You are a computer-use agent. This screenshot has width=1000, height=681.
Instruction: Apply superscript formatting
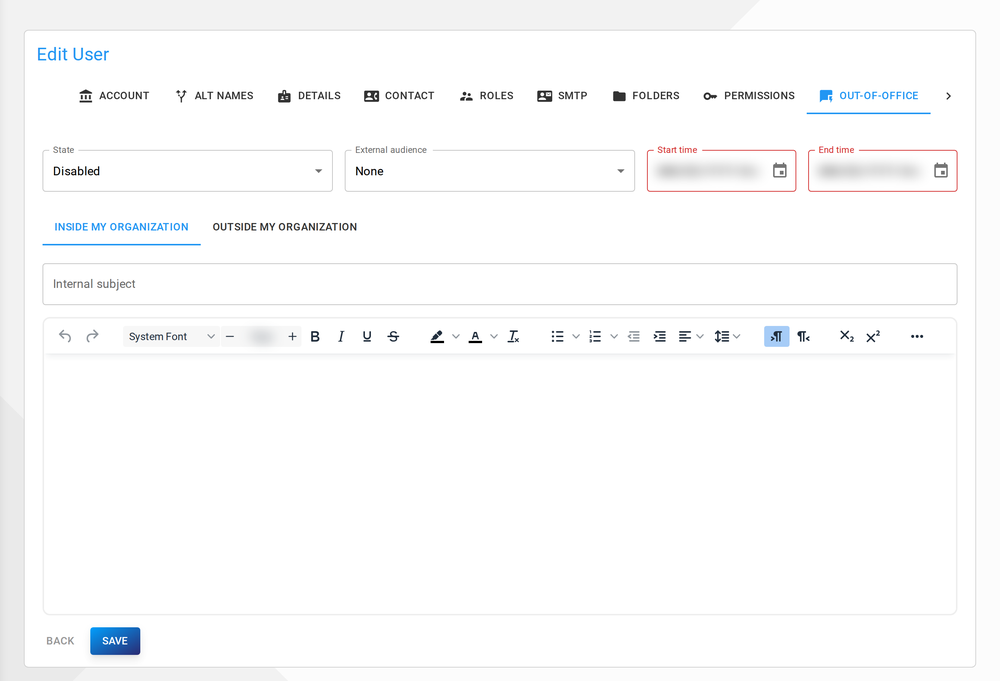pyautogui.click(x=873, y=336)
